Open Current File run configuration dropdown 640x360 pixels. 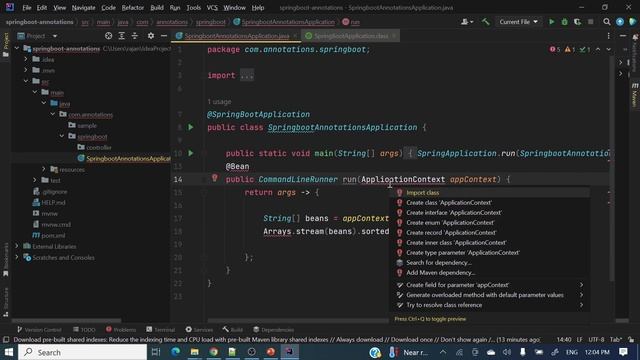[518, 22]
